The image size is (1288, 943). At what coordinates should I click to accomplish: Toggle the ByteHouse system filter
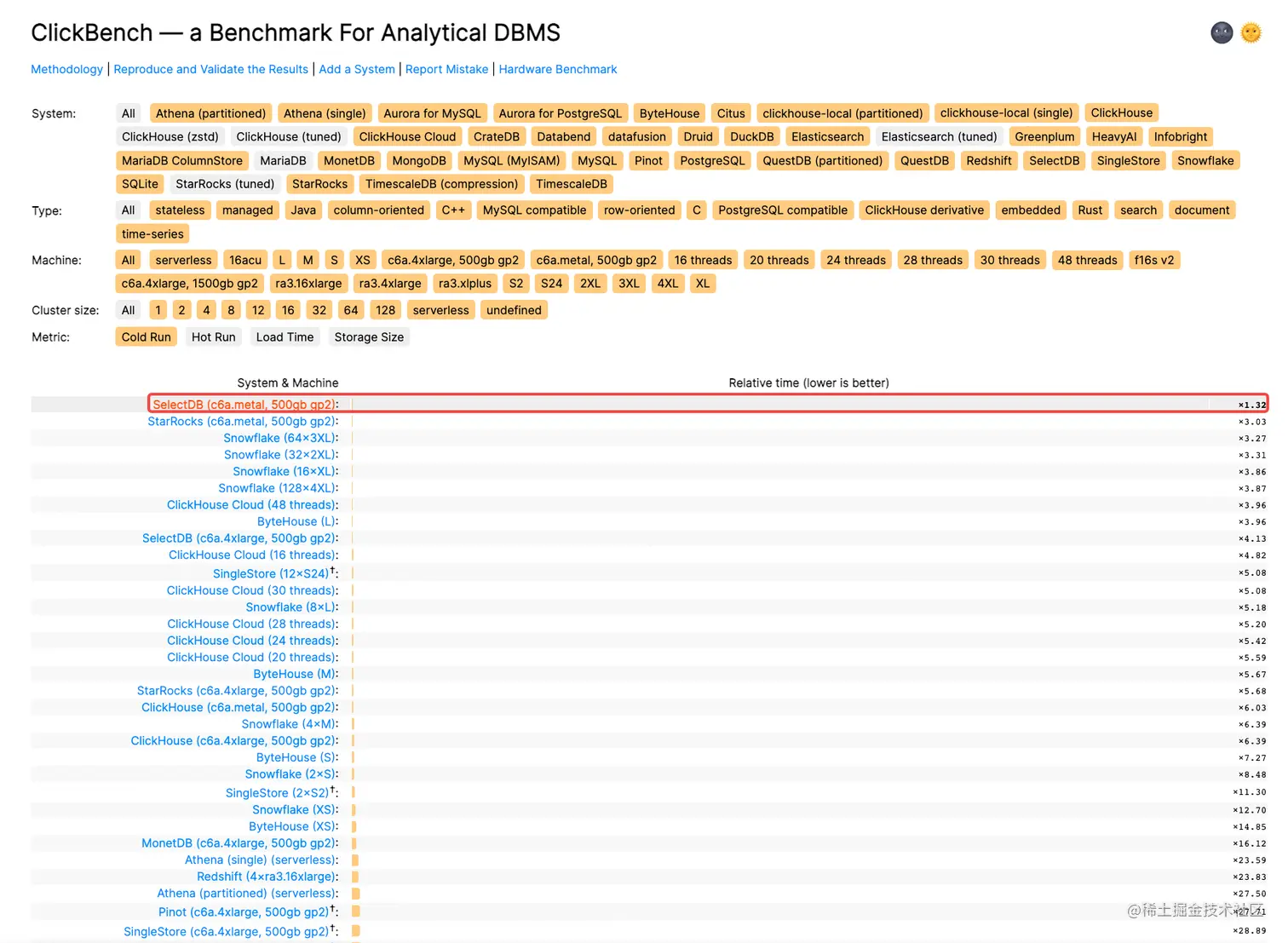670,113
